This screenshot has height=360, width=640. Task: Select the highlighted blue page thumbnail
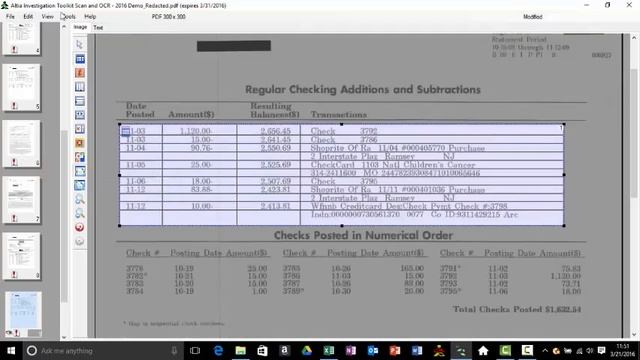pos(23,314)
